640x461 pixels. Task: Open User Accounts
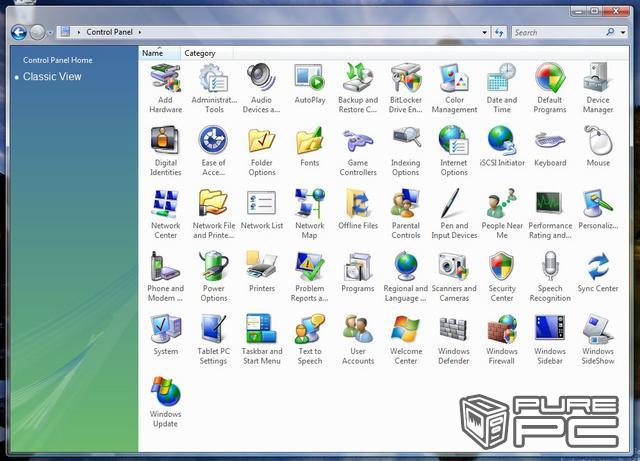358,340
